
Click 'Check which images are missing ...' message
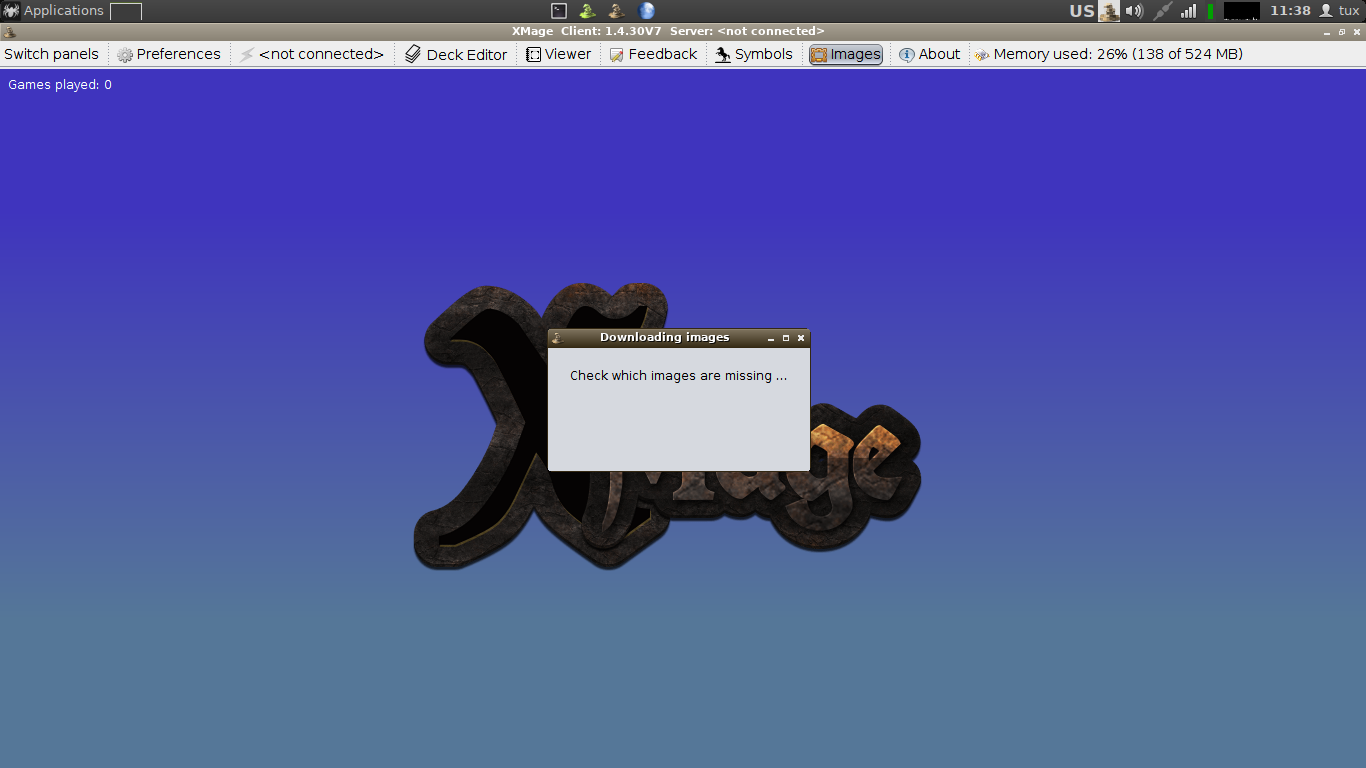(x=678, y=376)
